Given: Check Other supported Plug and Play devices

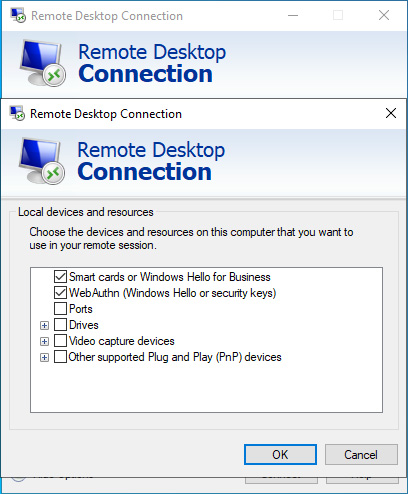Looking at the screenshot, I should [x=60, y=357].
